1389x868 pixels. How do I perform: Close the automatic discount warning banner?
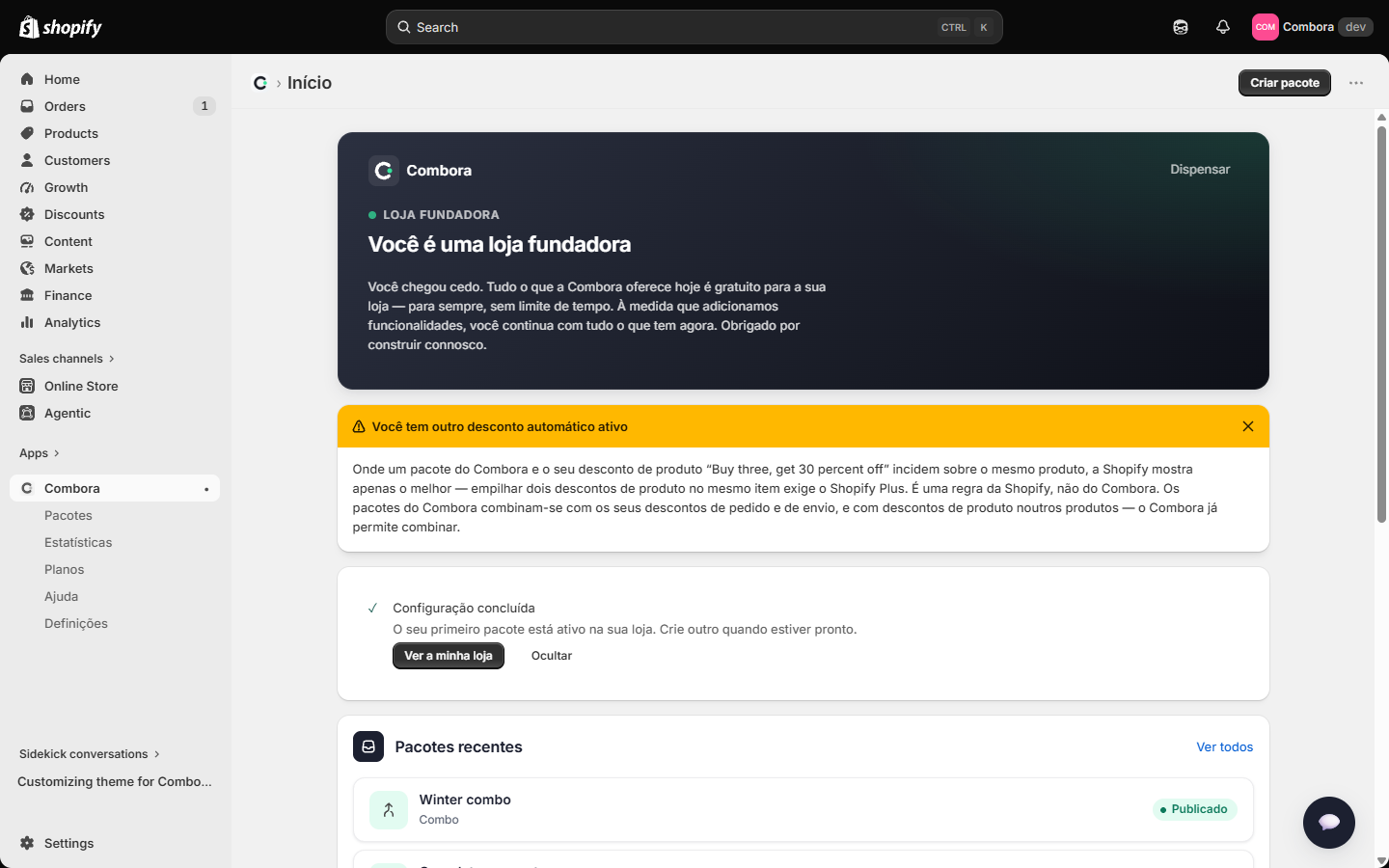(x=1248, y=426)
